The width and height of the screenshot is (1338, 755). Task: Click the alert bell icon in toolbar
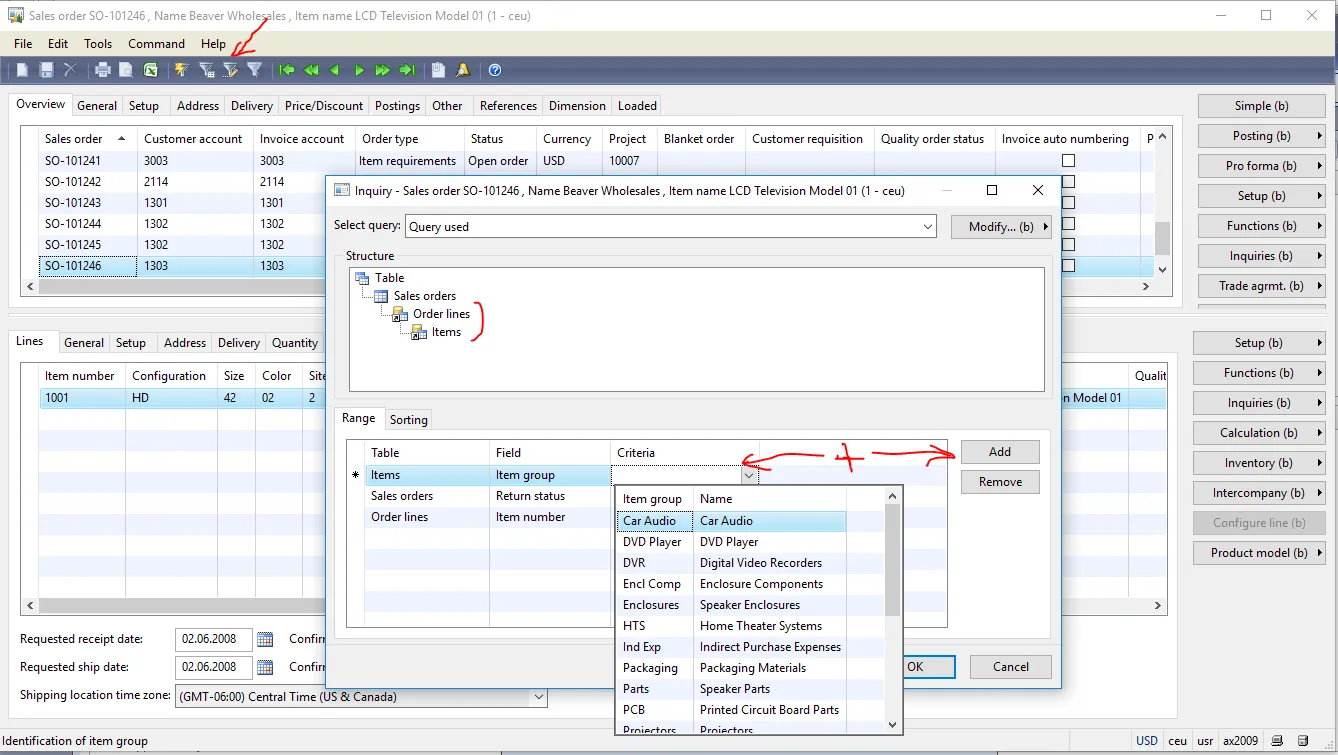point(462,70)
